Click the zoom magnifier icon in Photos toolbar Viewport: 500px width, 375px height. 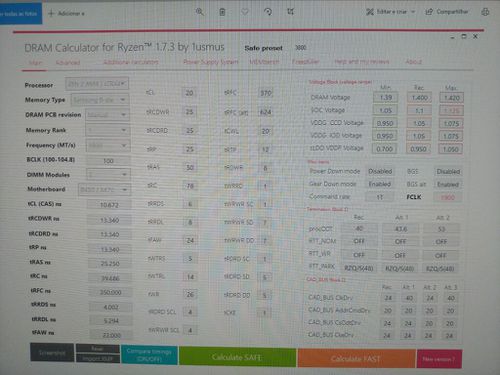point(200,12)
